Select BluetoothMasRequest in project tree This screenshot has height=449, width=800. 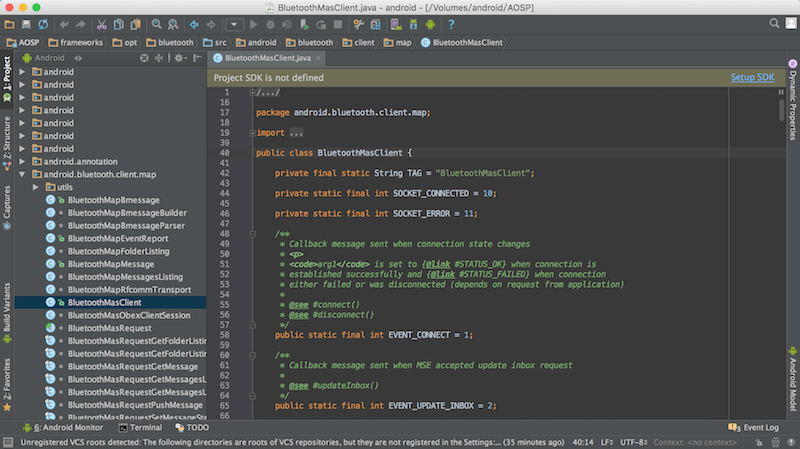(109, 328)
